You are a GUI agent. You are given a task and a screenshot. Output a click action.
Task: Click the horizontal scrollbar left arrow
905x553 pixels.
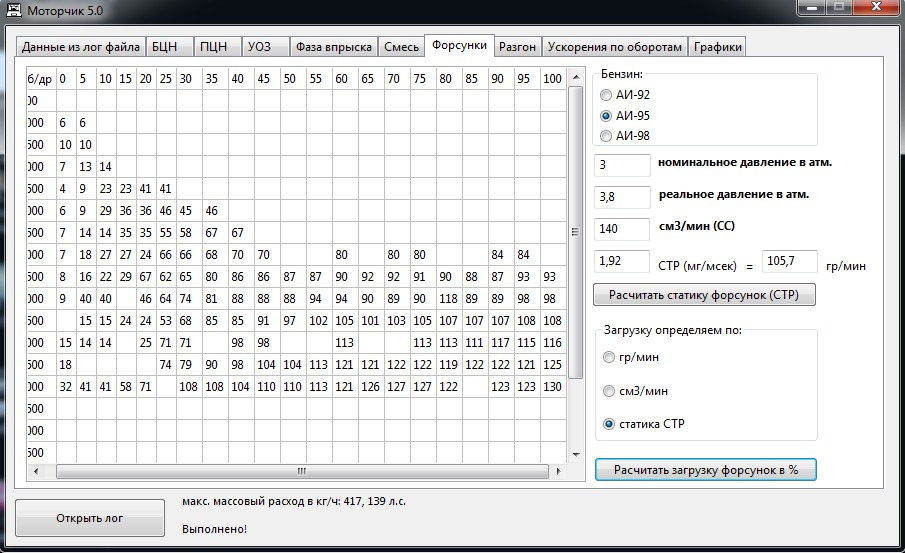[x=36, y=471]
